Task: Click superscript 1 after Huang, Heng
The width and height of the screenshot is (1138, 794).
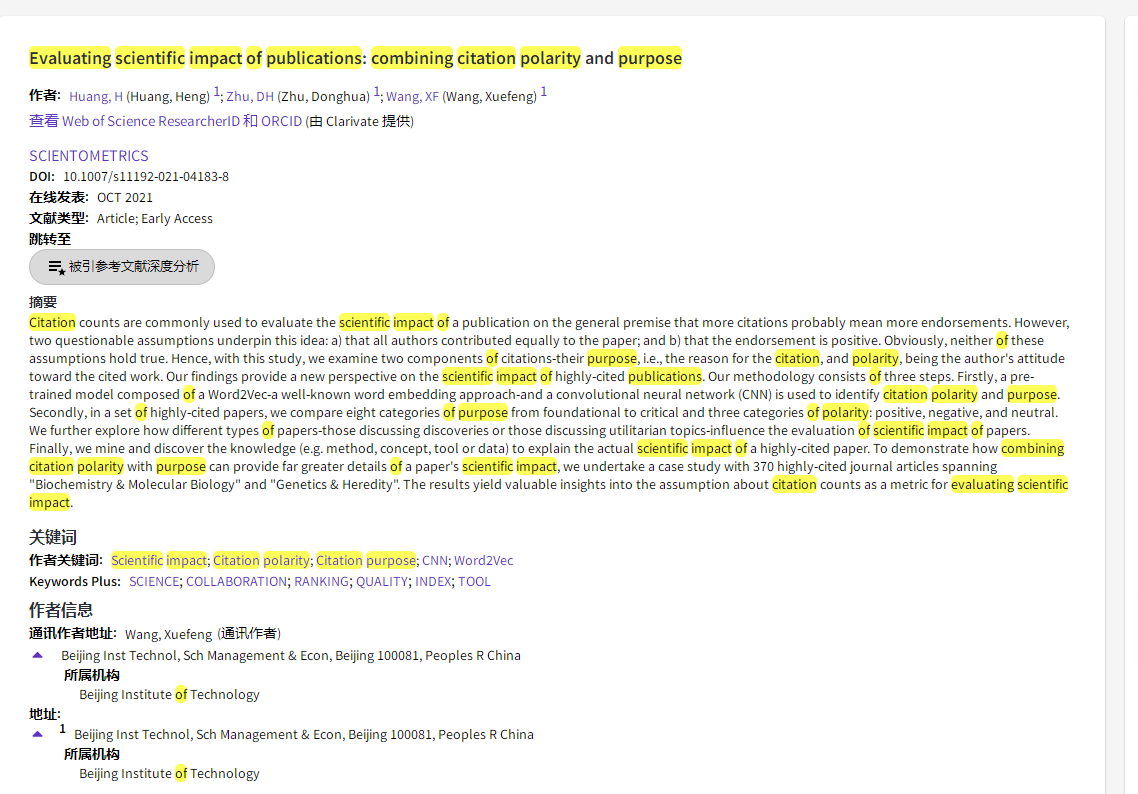Action: pos(217,93)
